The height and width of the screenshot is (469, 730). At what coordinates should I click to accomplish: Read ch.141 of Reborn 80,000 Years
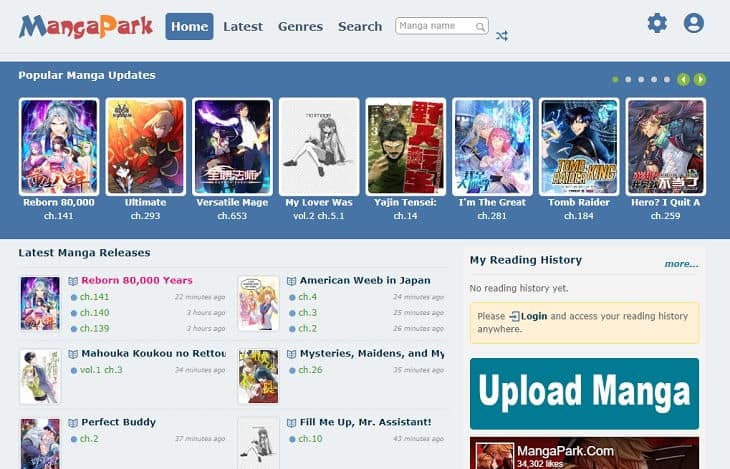[95, 297]
